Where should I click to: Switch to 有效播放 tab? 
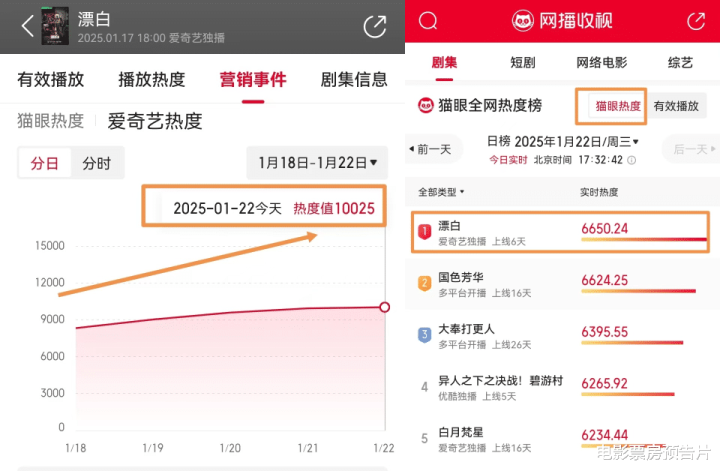pyautogui.click(x=51, y=79)
